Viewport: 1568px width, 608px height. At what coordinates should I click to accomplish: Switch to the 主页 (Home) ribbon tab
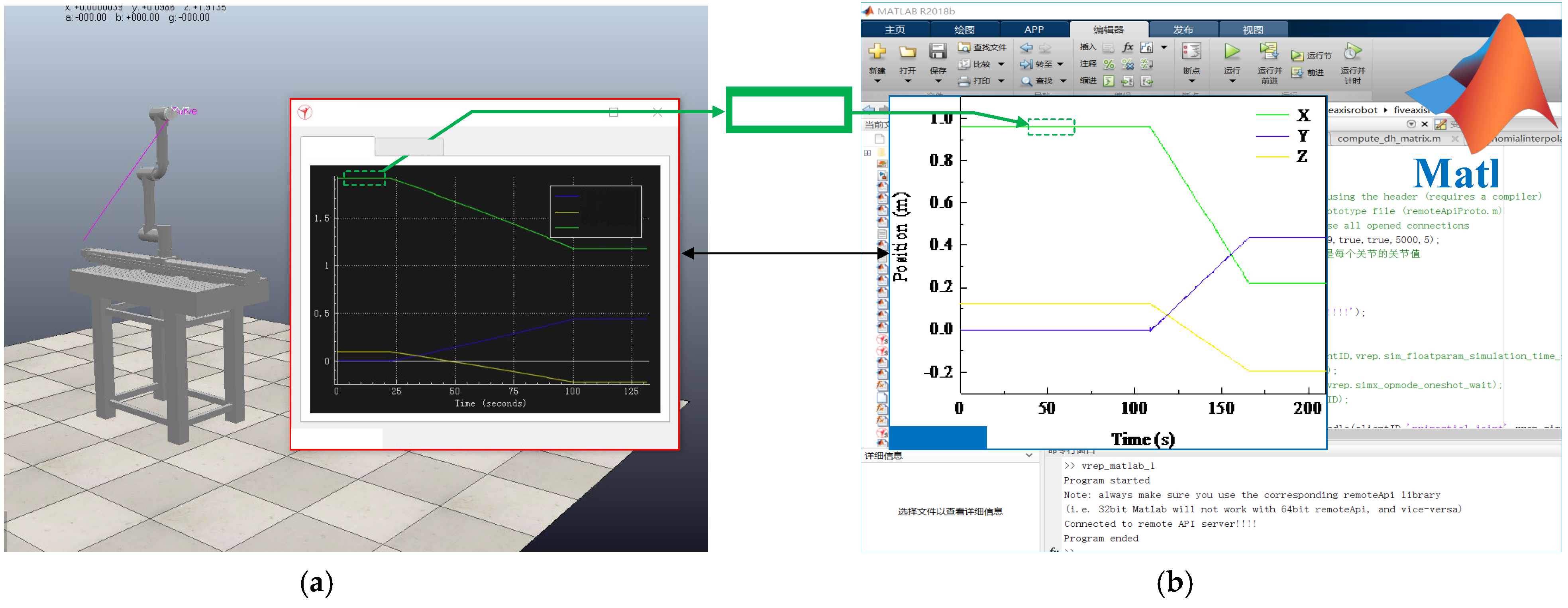[x=895, y=29]
